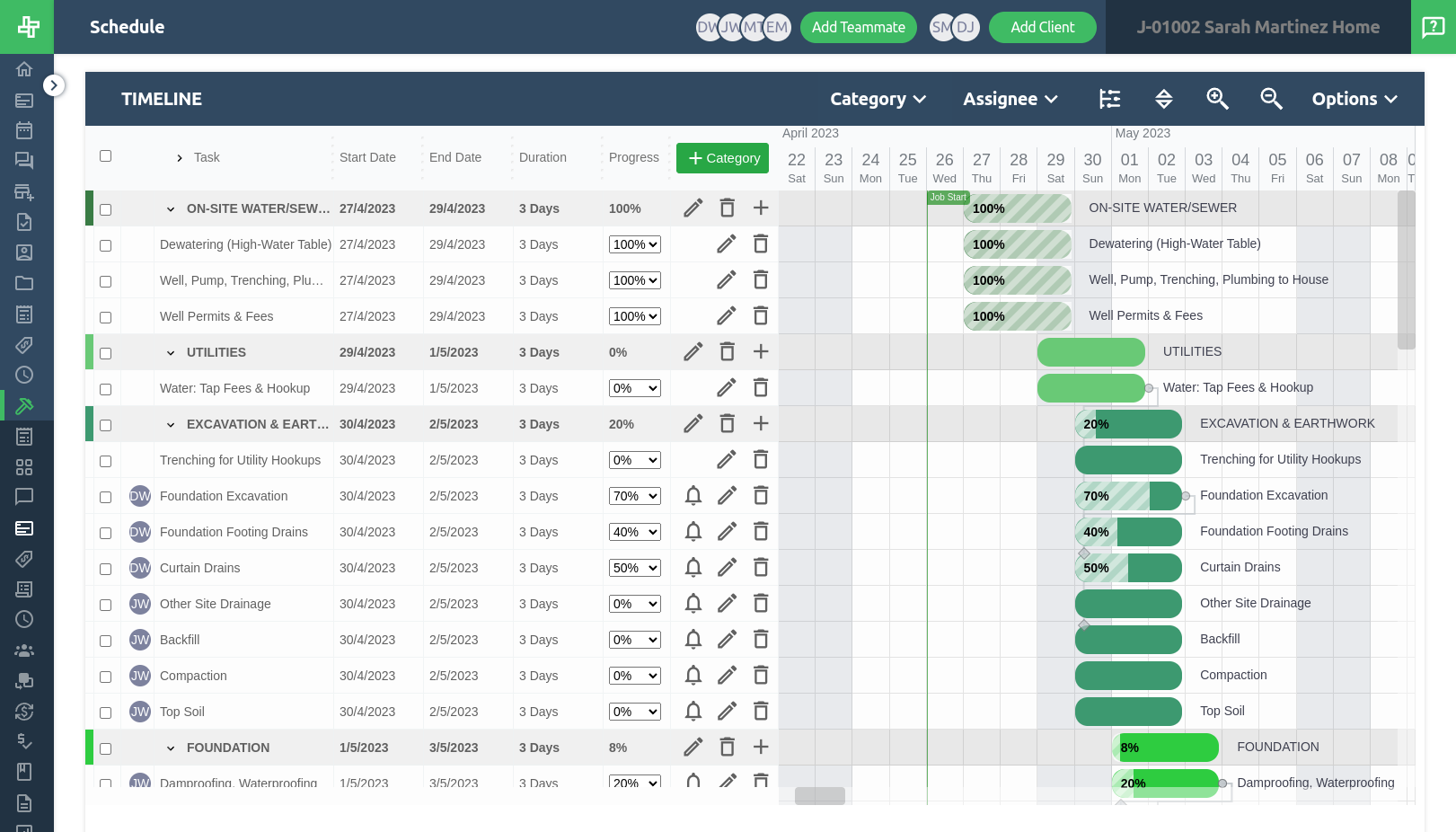Open the progress dropdown for Backfill
This screenshot has height=832, width=1456.
(x=634, y=640)
